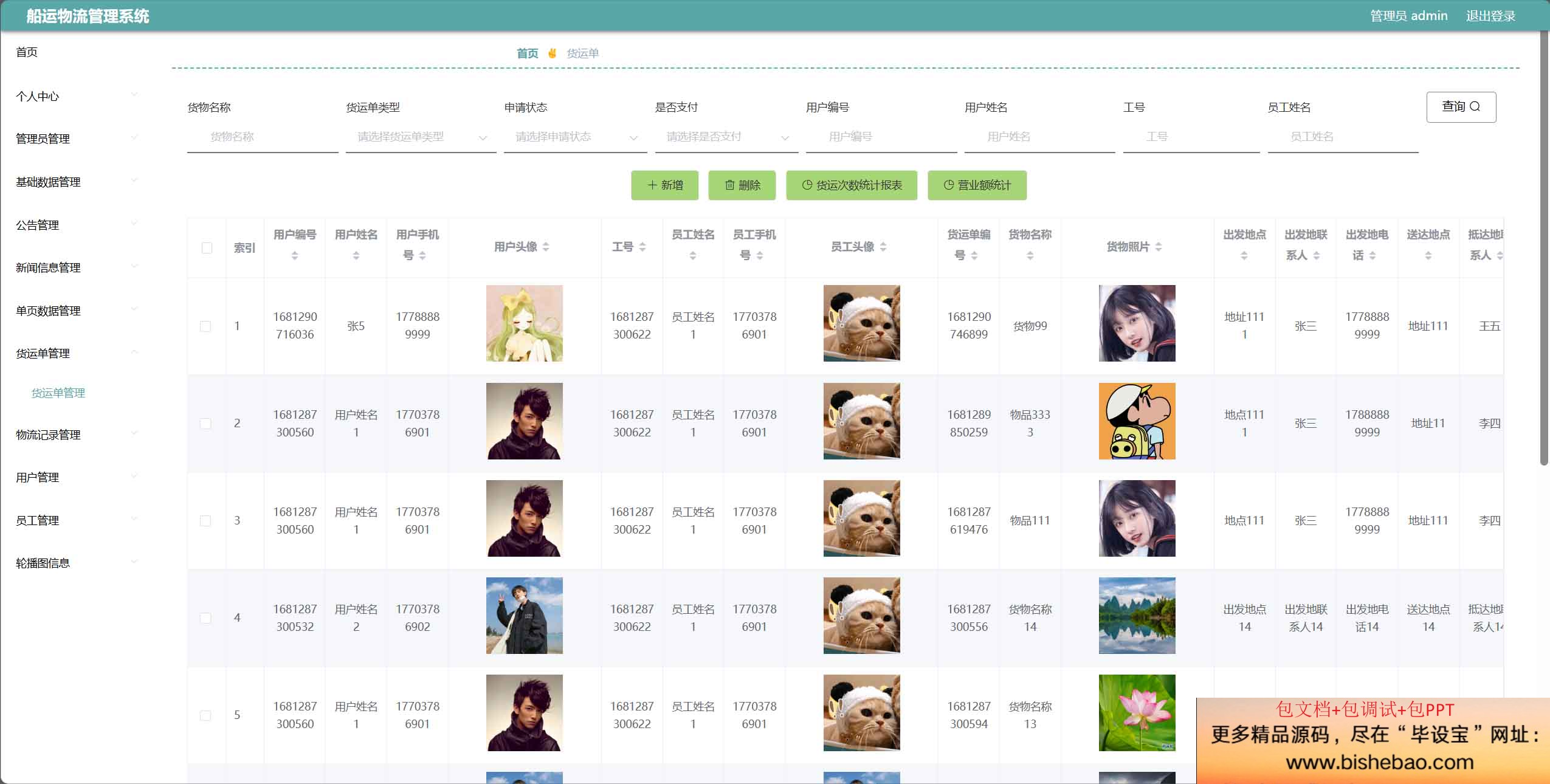Expand the 员工管理 sidebar menu
Screen dimensions: 1550x784
coord(77,520)
